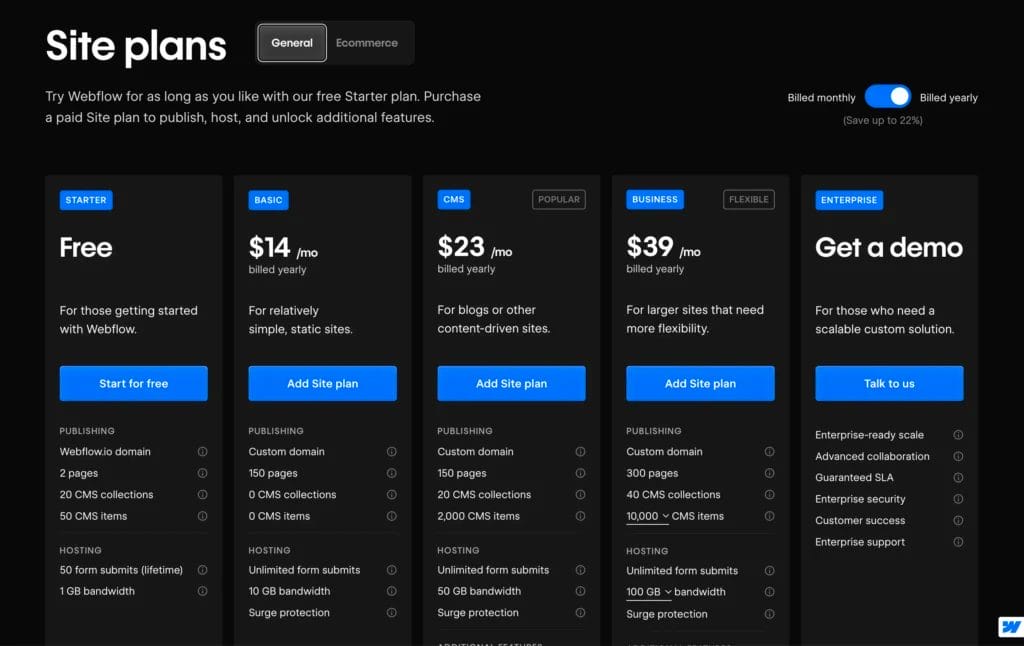Screen dimensions: 1024x646
Task: Select the General tab
Action: pos(291,42)
